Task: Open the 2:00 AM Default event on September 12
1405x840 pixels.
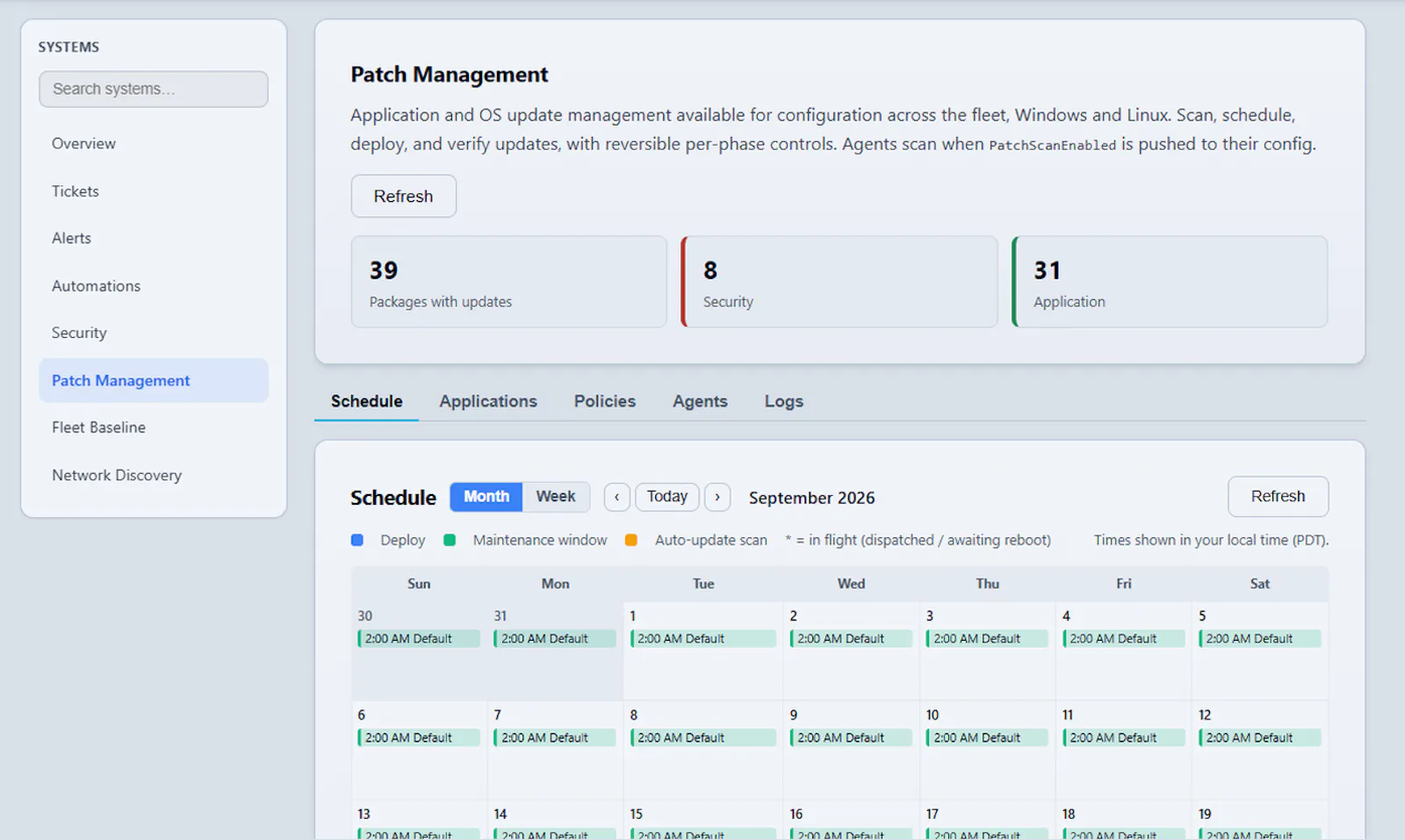Action: point(1260,738)
